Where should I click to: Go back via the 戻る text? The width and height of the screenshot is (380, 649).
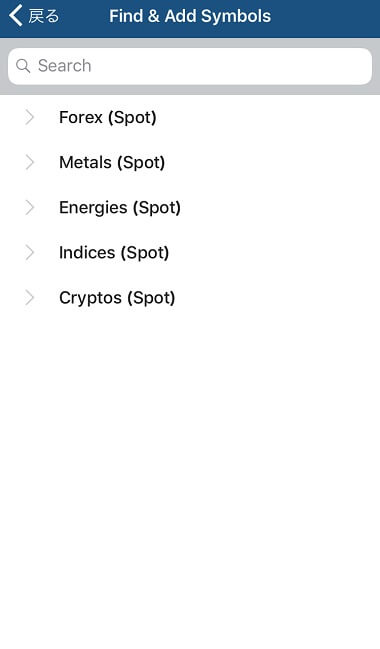click(43, 17)
